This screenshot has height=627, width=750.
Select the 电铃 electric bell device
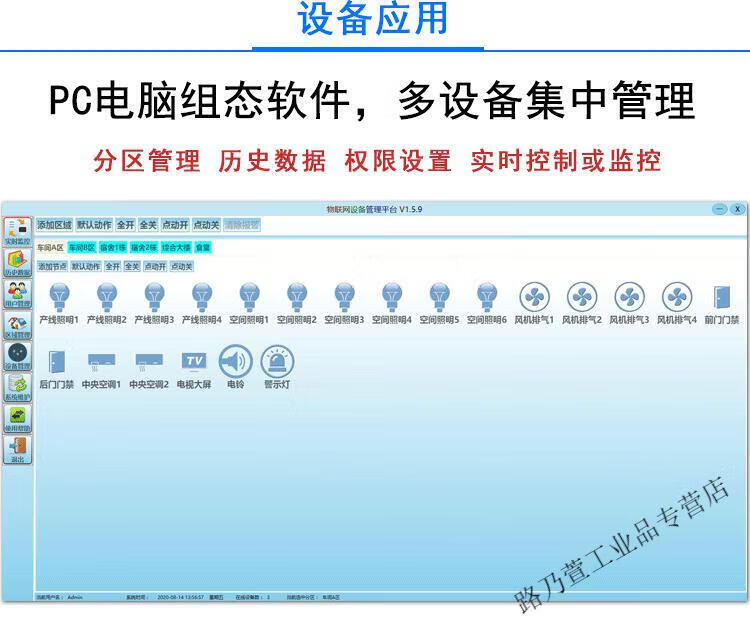235,361
